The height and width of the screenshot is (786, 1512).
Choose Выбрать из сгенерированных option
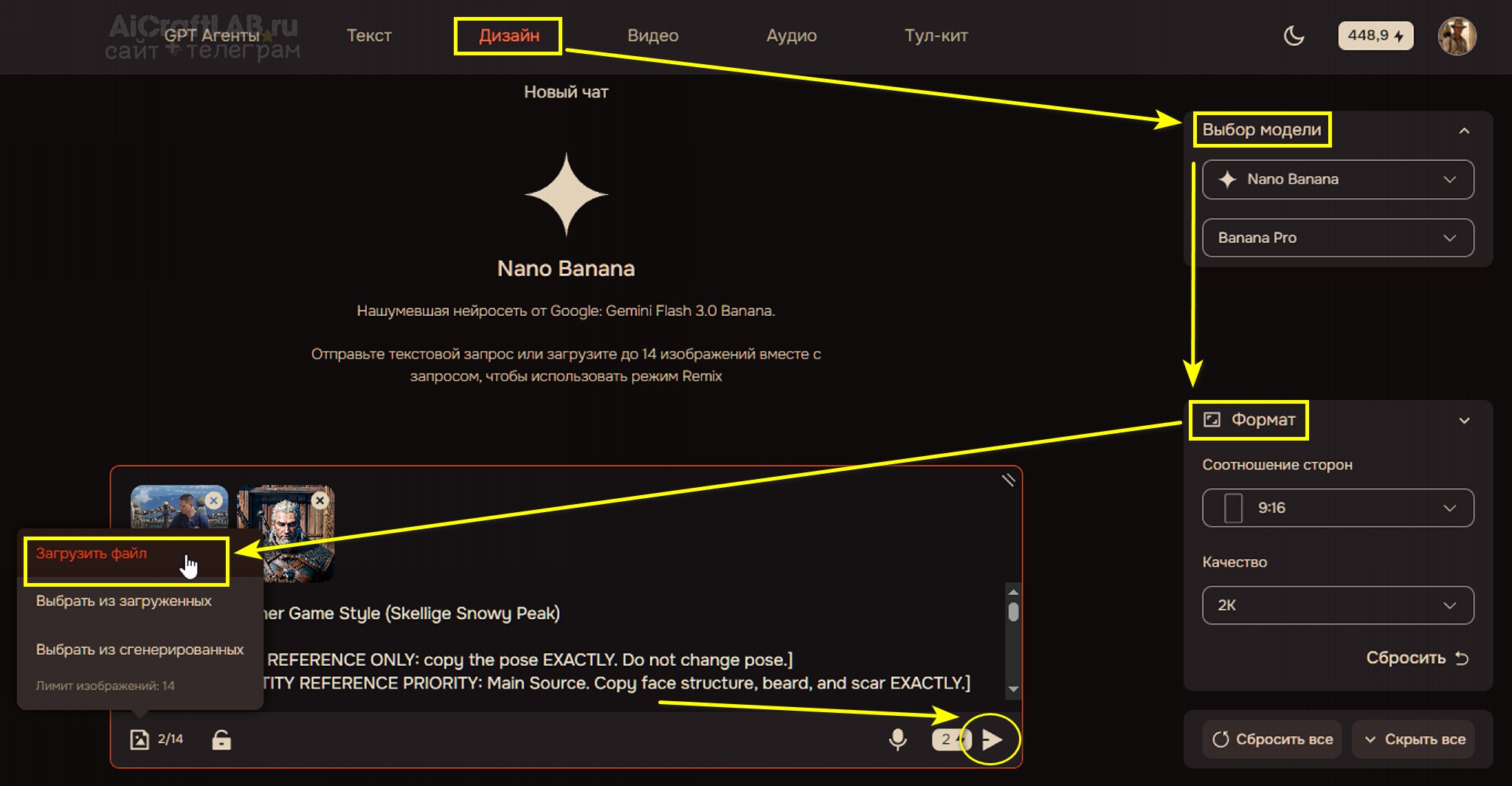point(139,649)
